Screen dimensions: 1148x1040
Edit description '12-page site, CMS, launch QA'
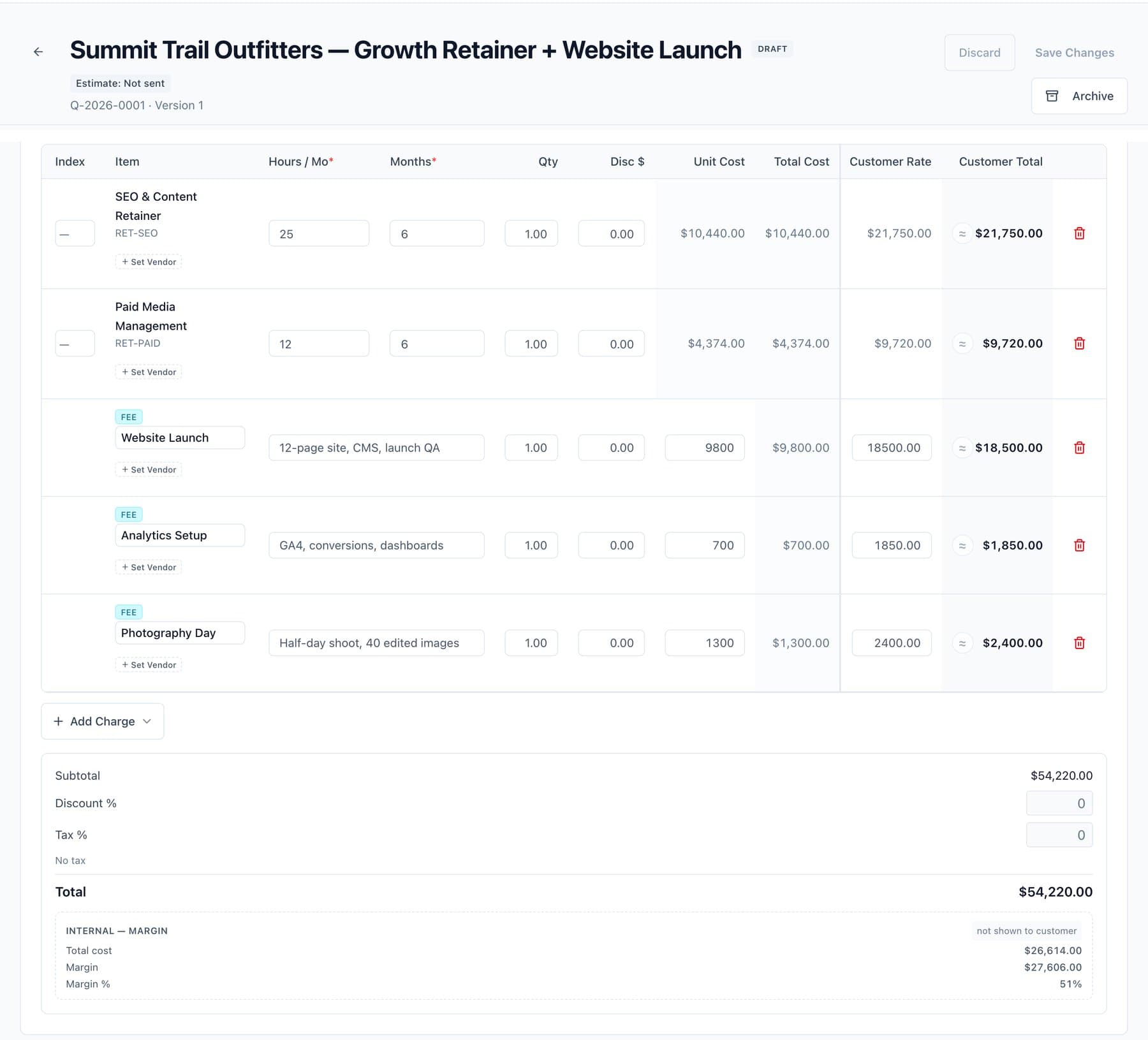(376, 448)
